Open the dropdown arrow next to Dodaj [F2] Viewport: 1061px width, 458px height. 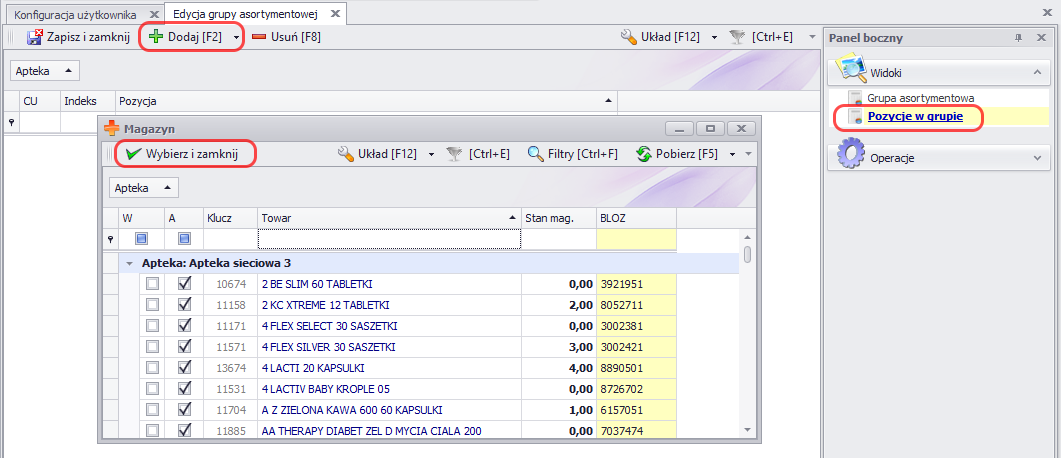pyautogui.click(x=236, y=37)
